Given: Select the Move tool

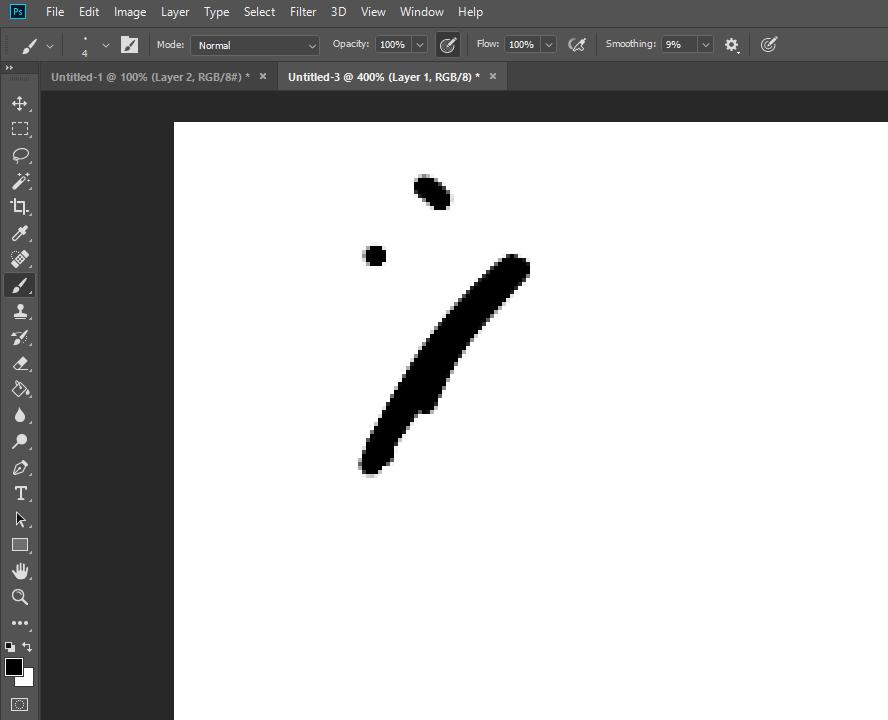Looking at the screenshot, I should tap(20, 104).
